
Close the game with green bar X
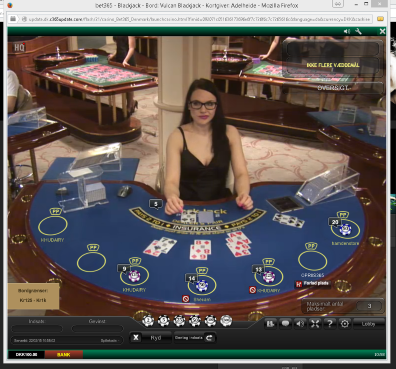coord(382,31)
